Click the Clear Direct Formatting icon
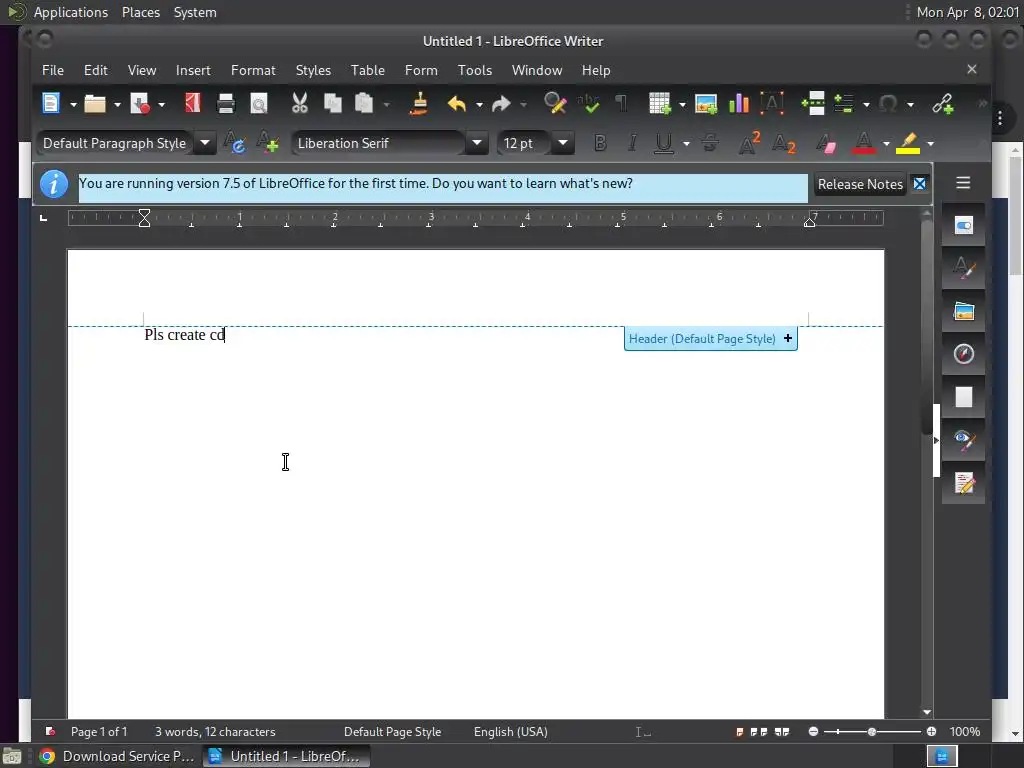The image size is (1024, 768). tap(825, 143)
